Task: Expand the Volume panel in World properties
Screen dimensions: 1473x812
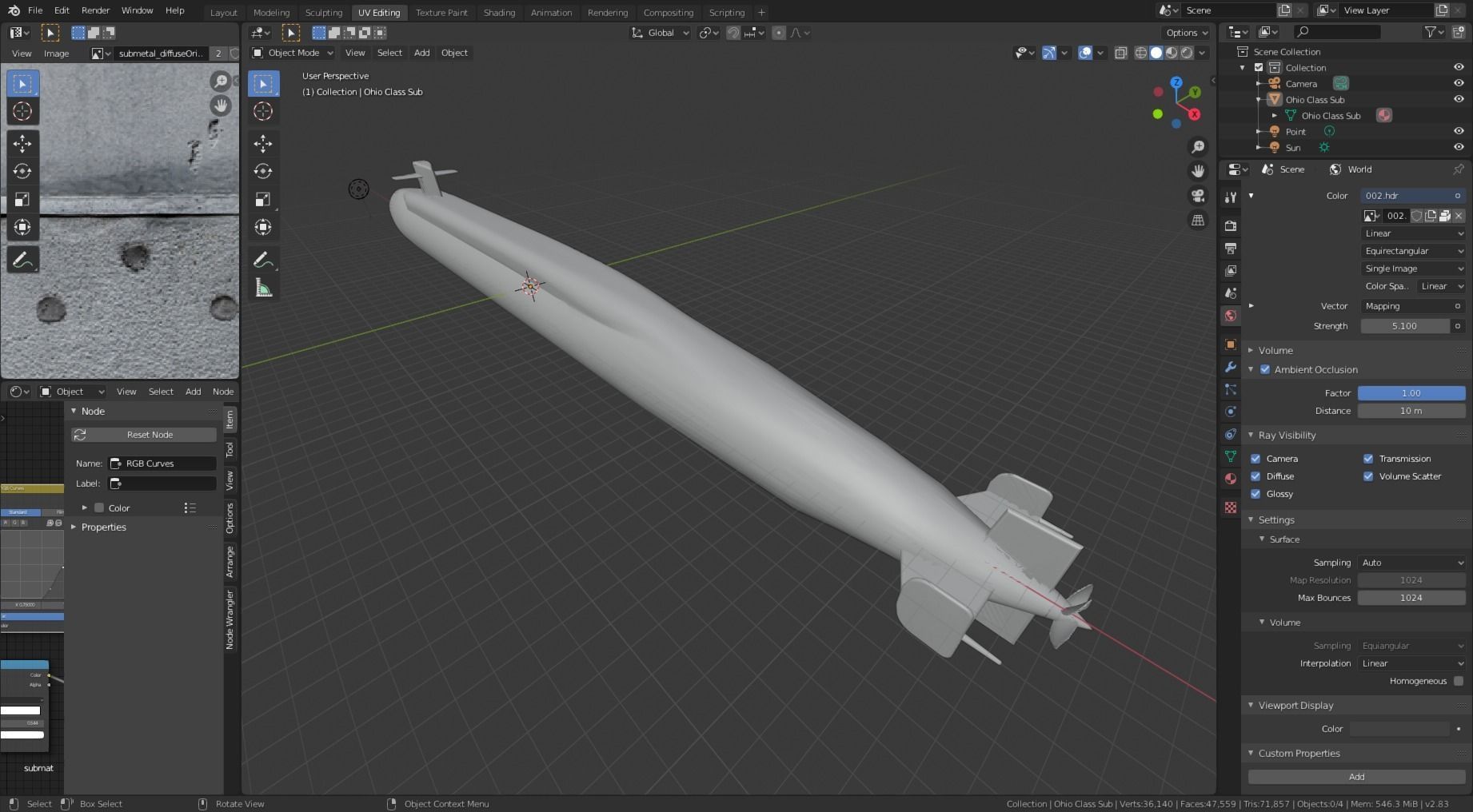Action: [1275, 350]
